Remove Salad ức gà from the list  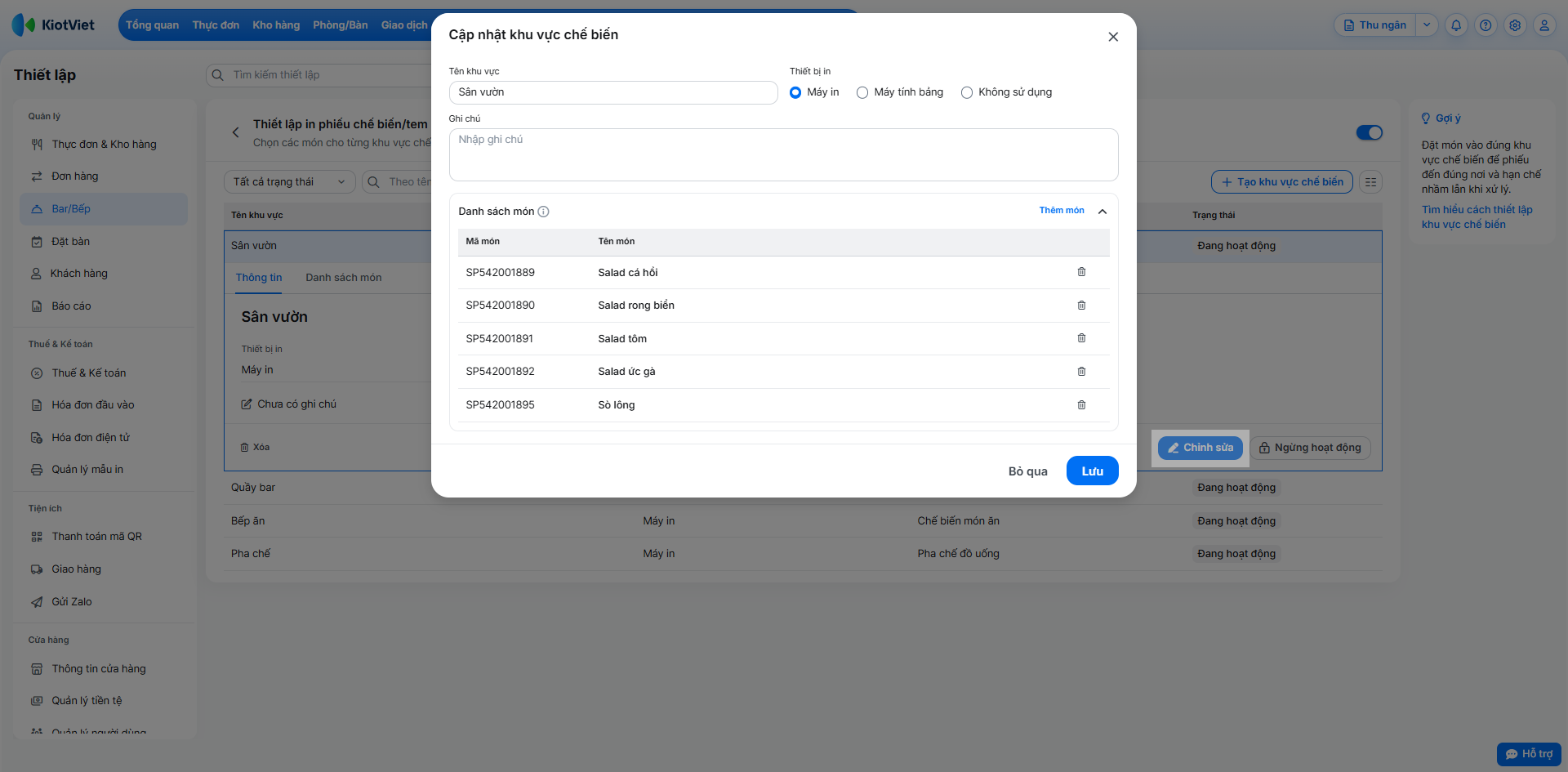[x=1081, y=372]
